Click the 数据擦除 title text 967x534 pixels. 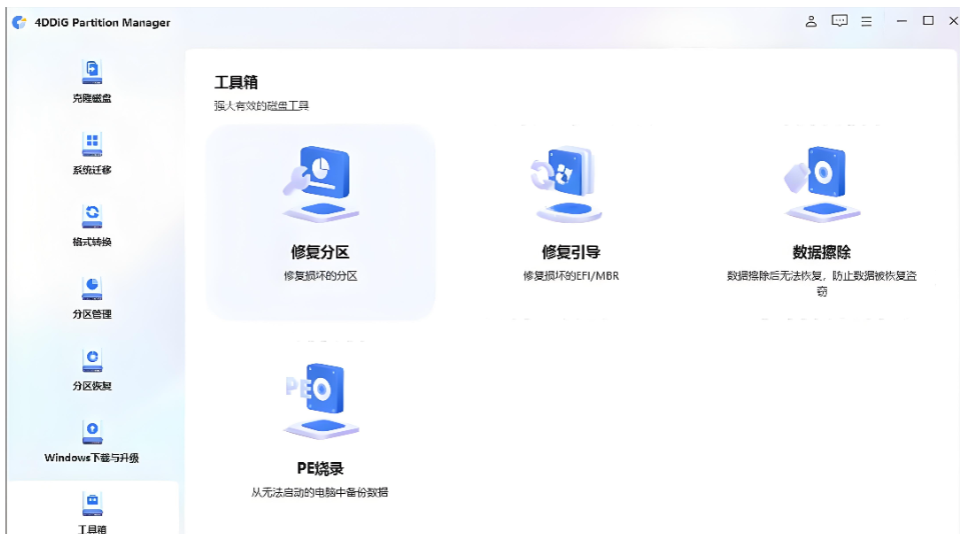click(821, 252)
